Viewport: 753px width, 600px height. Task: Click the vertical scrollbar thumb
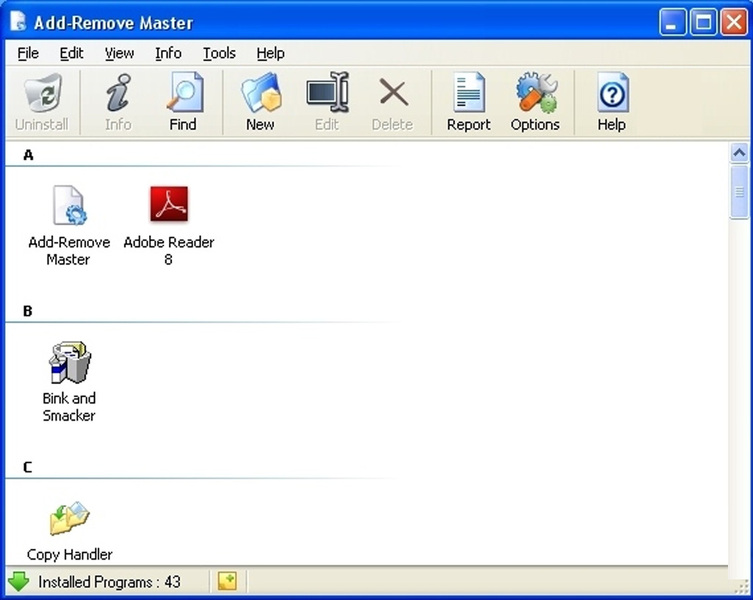click(739, 192)
